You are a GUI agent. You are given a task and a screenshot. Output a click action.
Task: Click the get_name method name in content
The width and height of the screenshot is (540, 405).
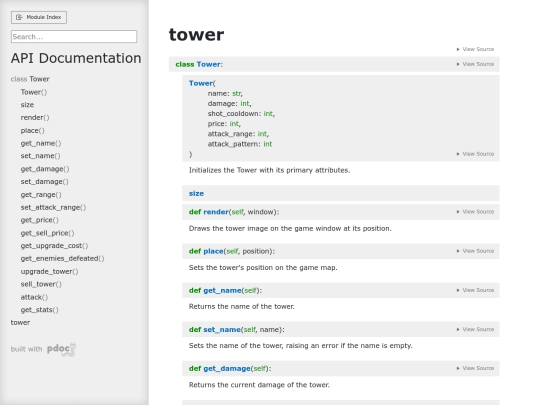(x=222, y=290)
